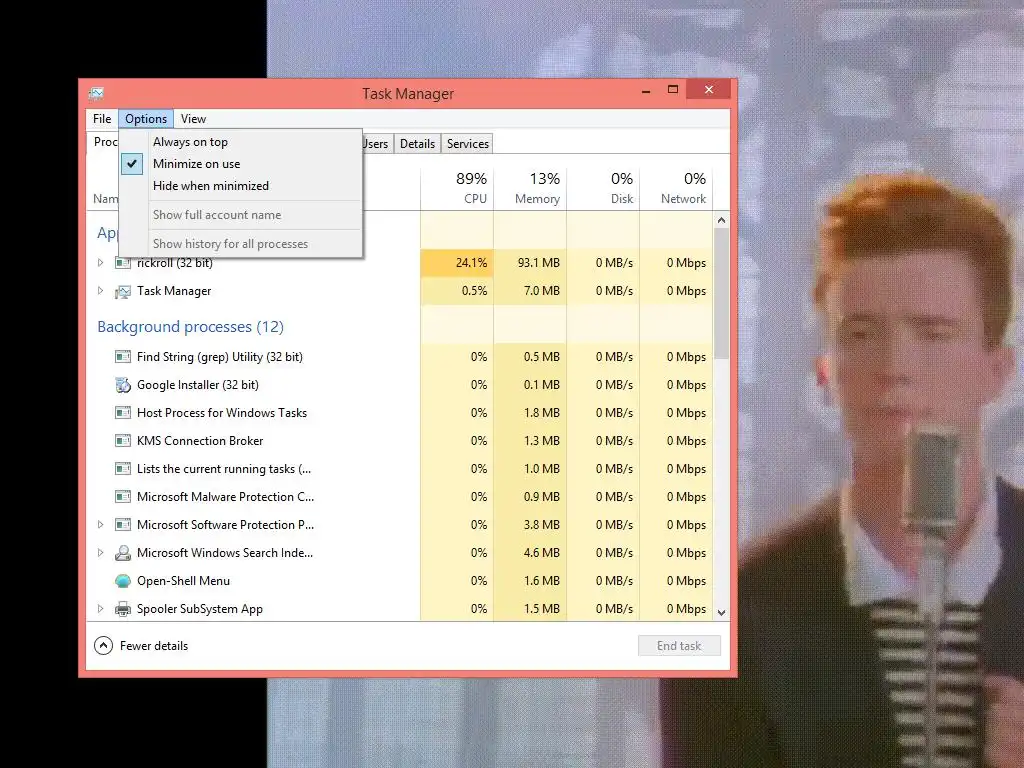Click the Host Process for Windows Tasks icon
Screen dimensions: 1024x768
pos(123,413)
